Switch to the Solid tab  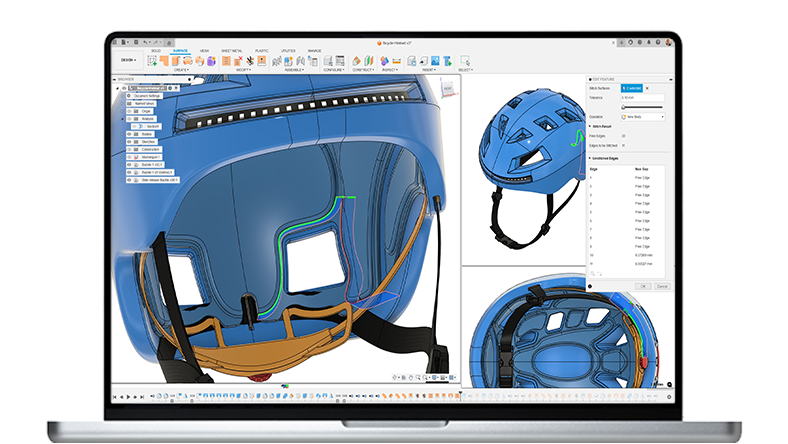(156, 51)
